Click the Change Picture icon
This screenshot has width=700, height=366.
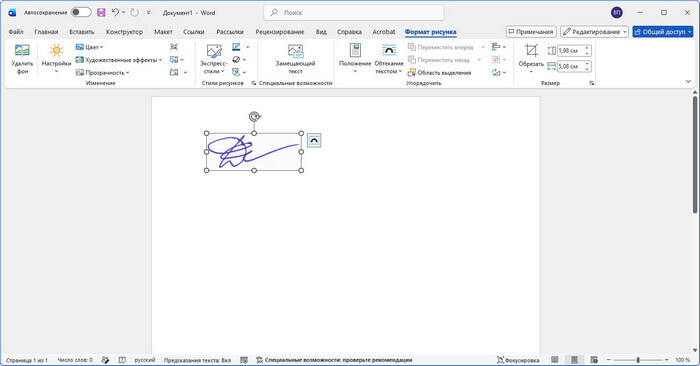click(x=174, y=60)
